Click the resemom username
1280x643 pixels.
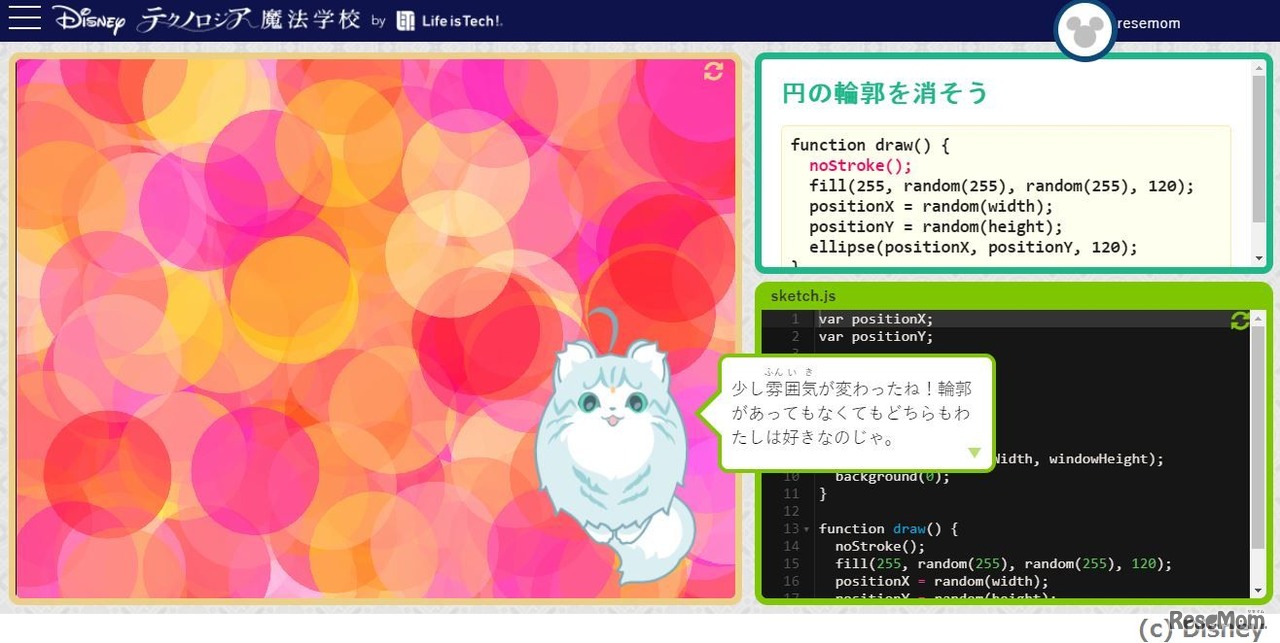(x=1148, y=23)
